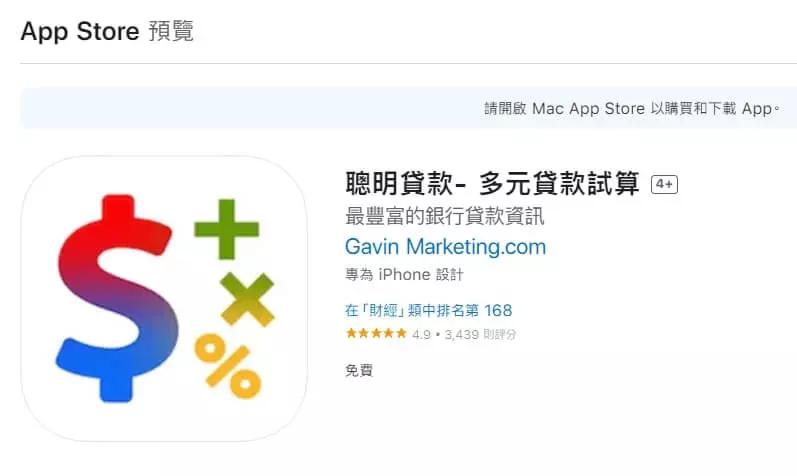The image size is (797, 476).
Task: Click the olive multiplication X in app icon
Action: coord(248,300)
